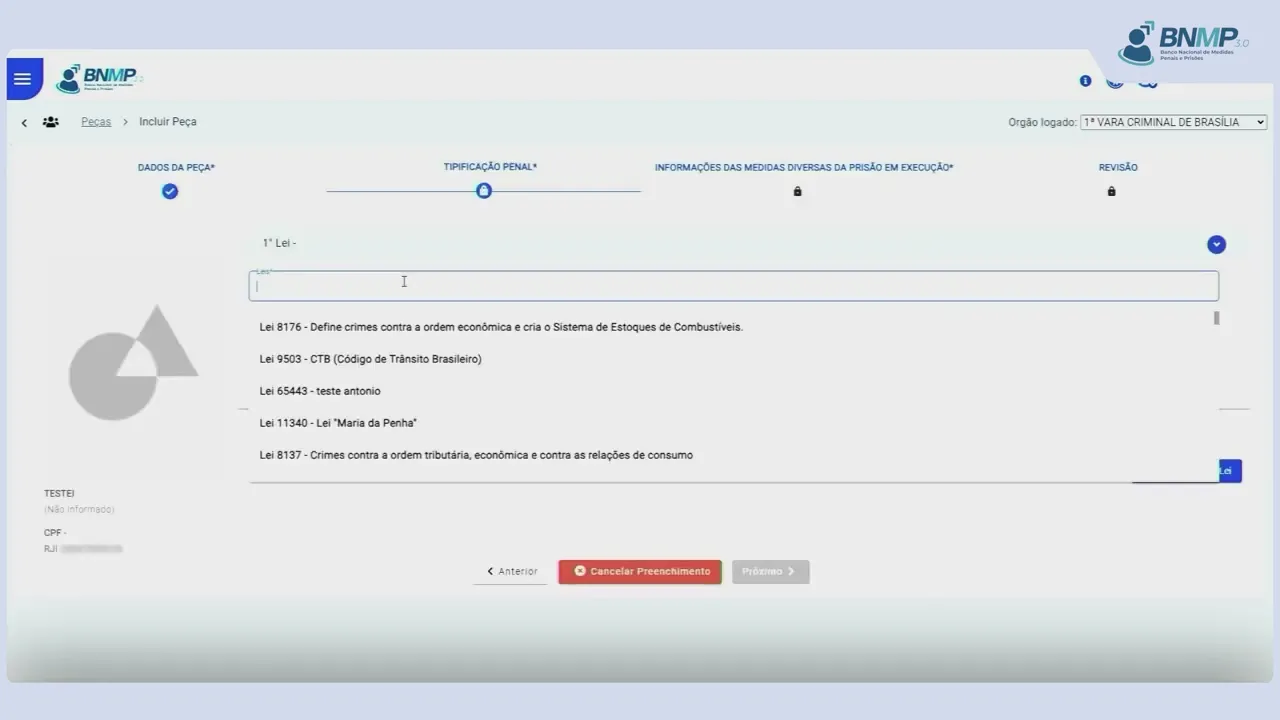
Task: Click the completed Dados da Peça check icon
Action: [x=170, y=191]
